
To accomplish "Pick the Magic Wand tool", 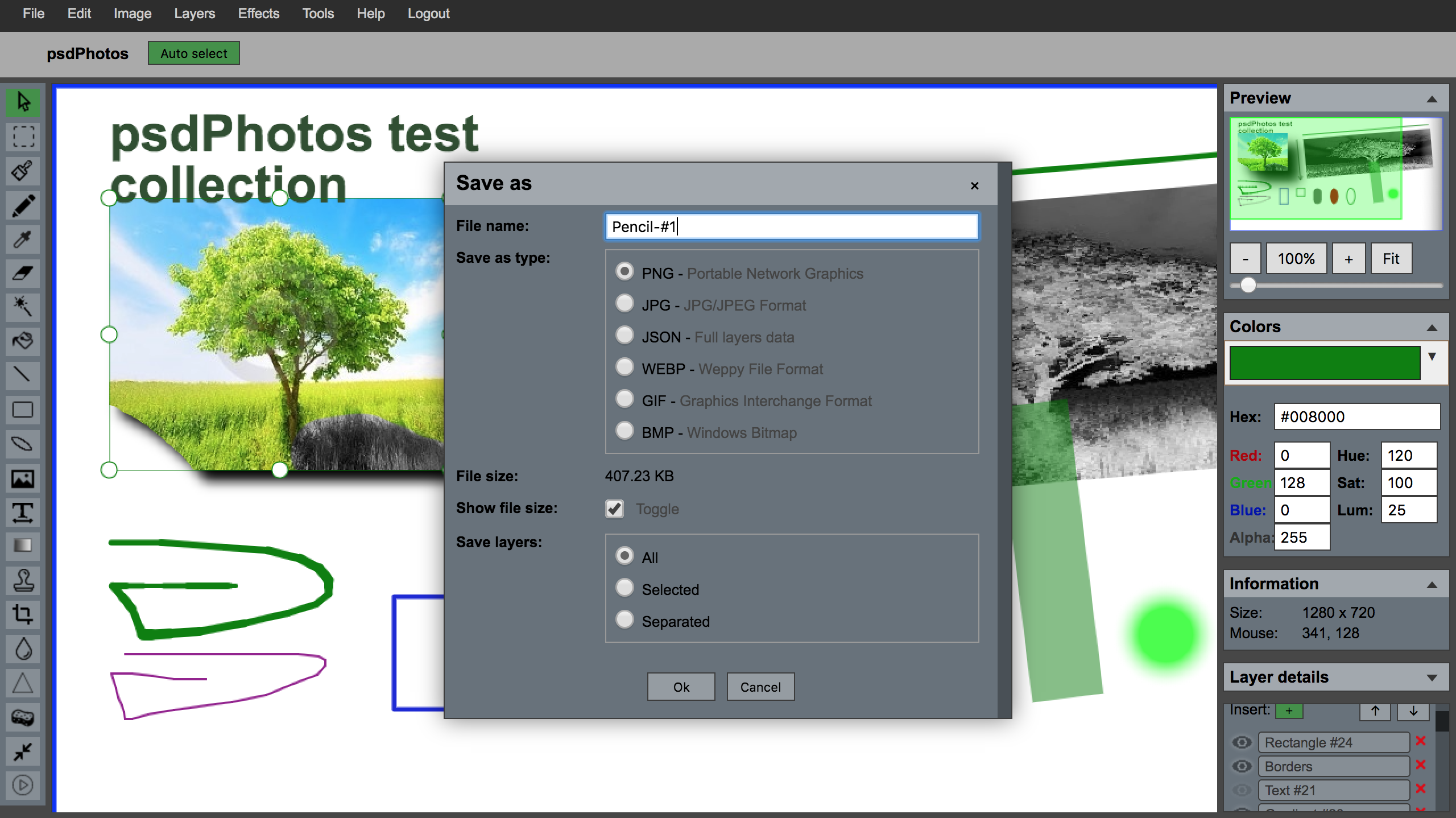I will point(23,307).
